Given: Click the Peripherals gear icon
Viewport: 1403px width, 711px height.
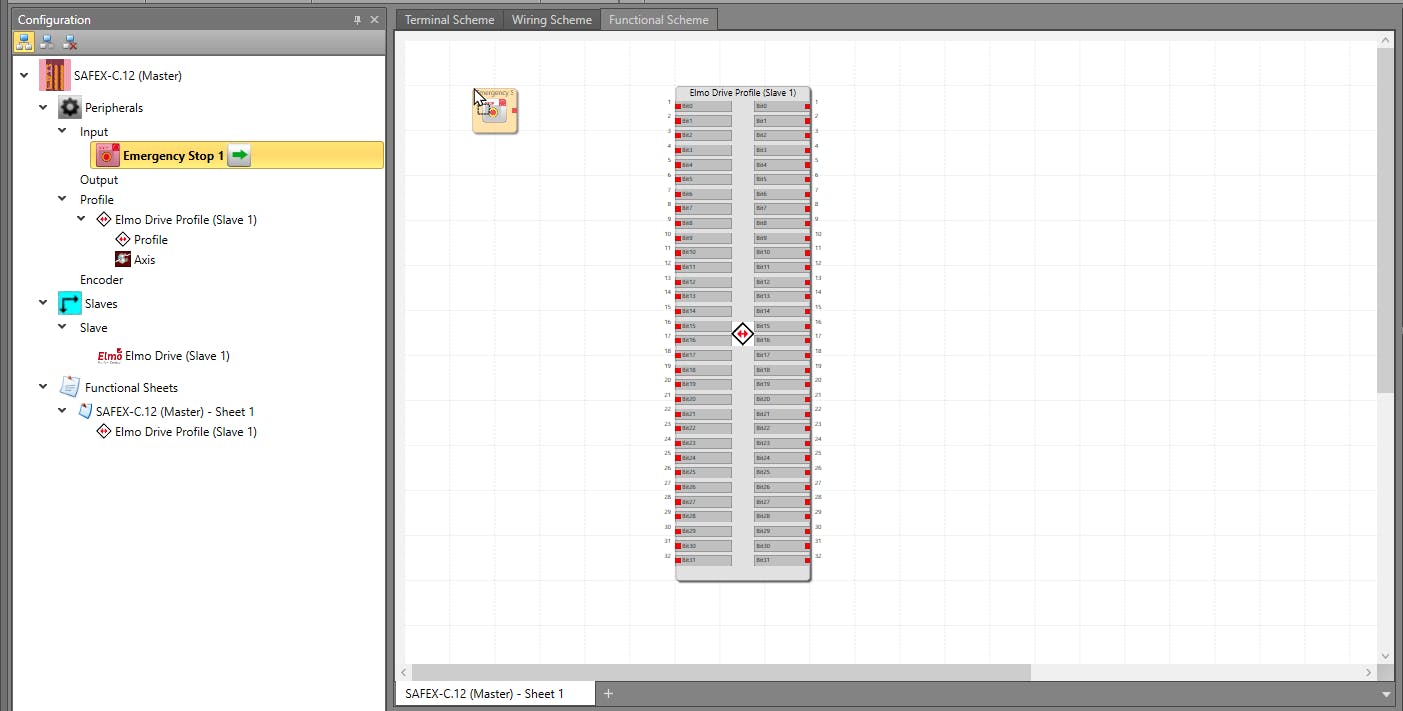Looking at the screenshot, I should pos(70,107).
